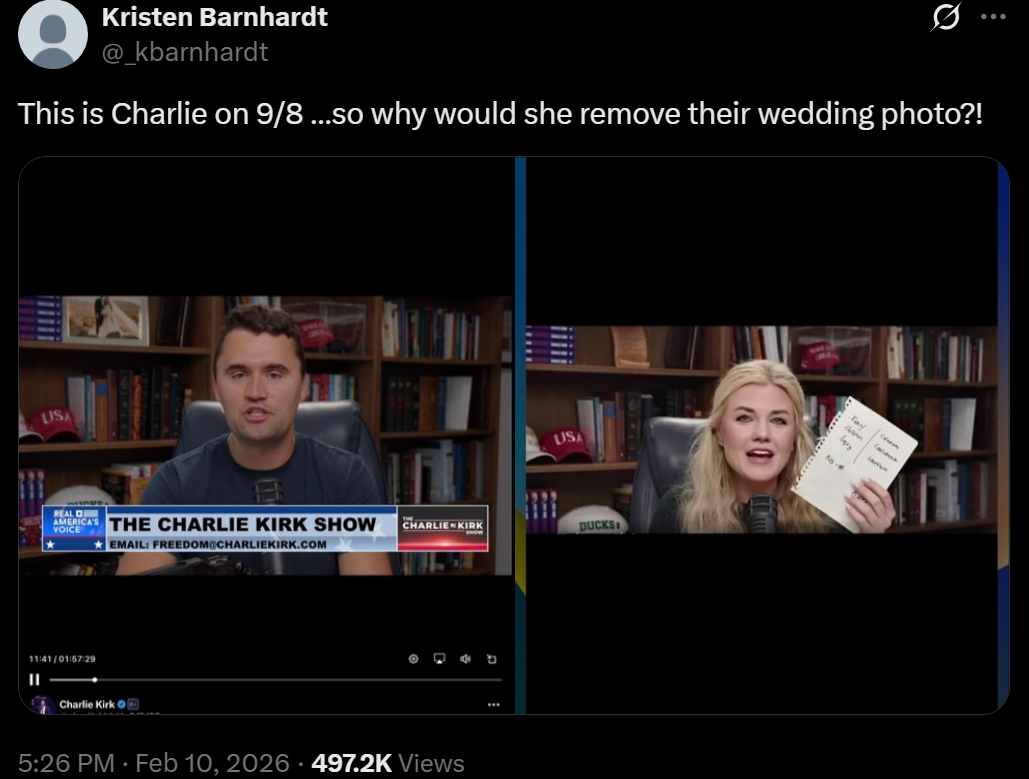Open the @_kbarnhardt handle link
Image resolution: width=1029 pixels, height=779 pixels.
click(x=185, y=52)
